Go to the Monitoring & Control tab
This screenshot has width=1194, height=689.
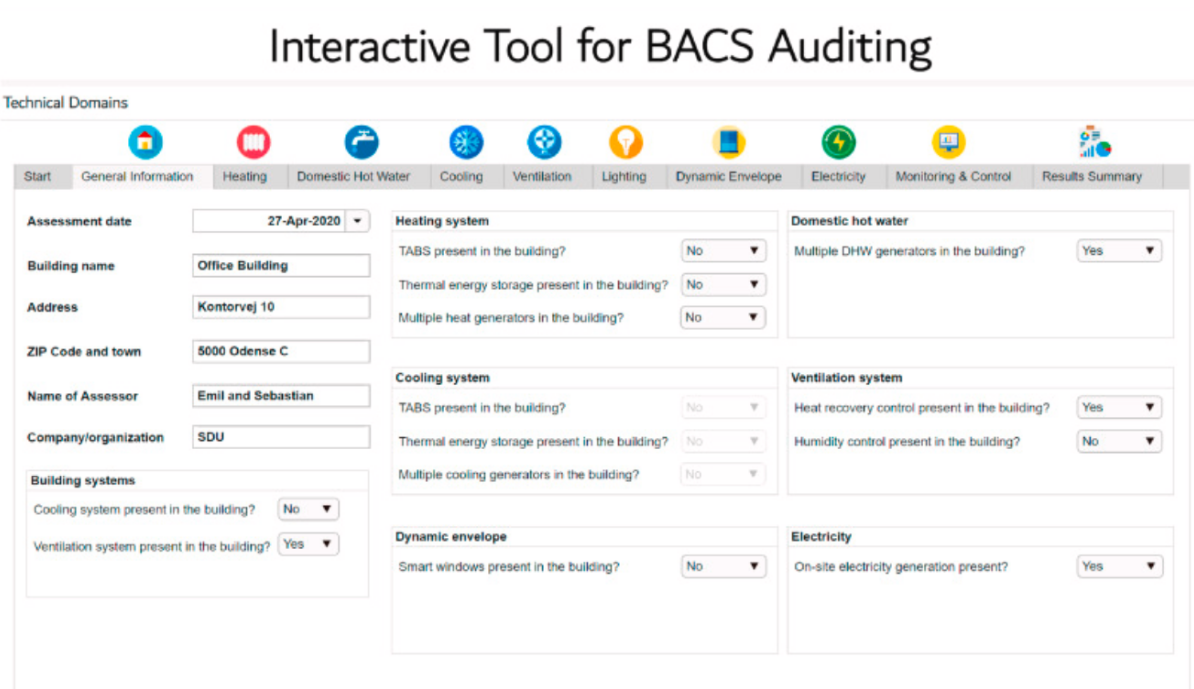953,177
